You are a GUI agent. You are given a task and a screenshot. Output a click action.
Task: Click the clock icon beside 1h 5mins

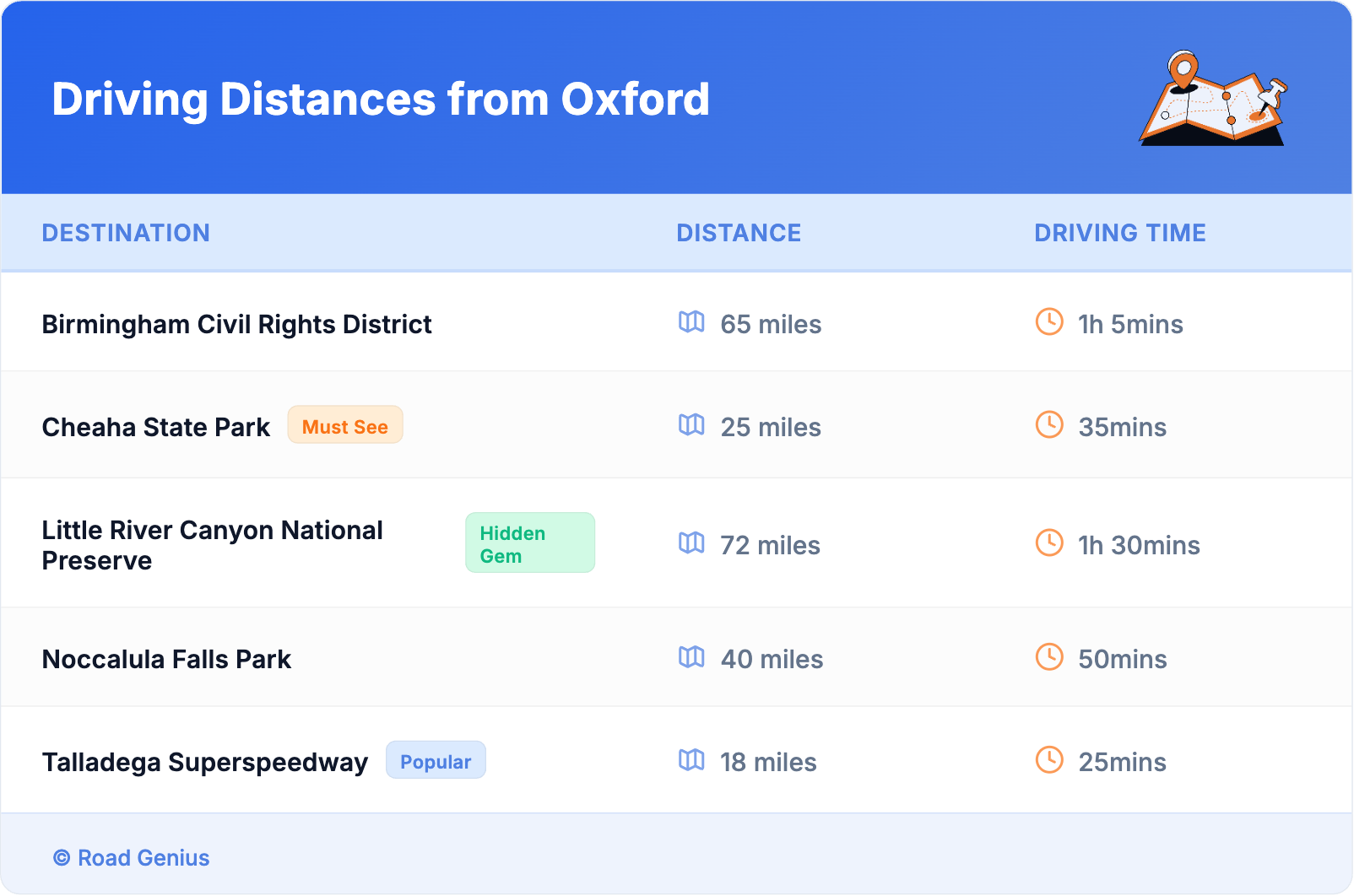pos(1049,322)
